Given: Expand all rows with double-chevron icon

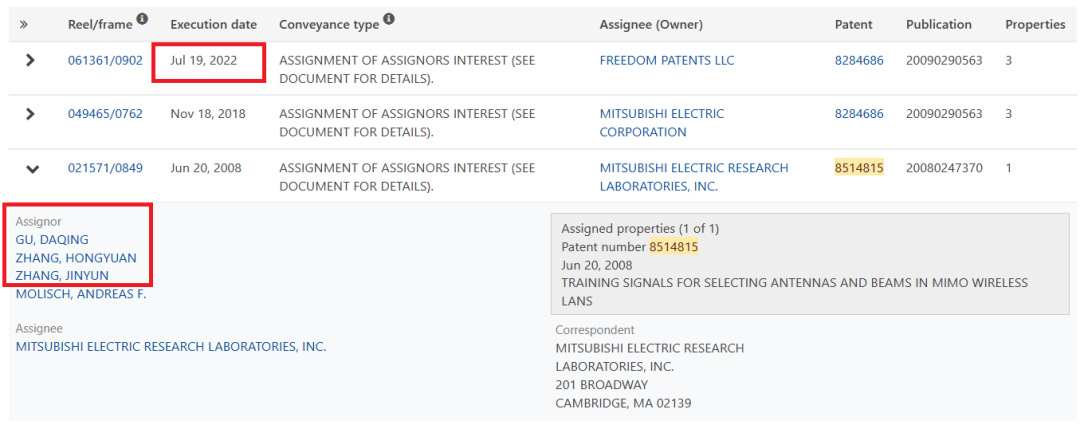Looking at the screenshot, I should click(24, 25).
